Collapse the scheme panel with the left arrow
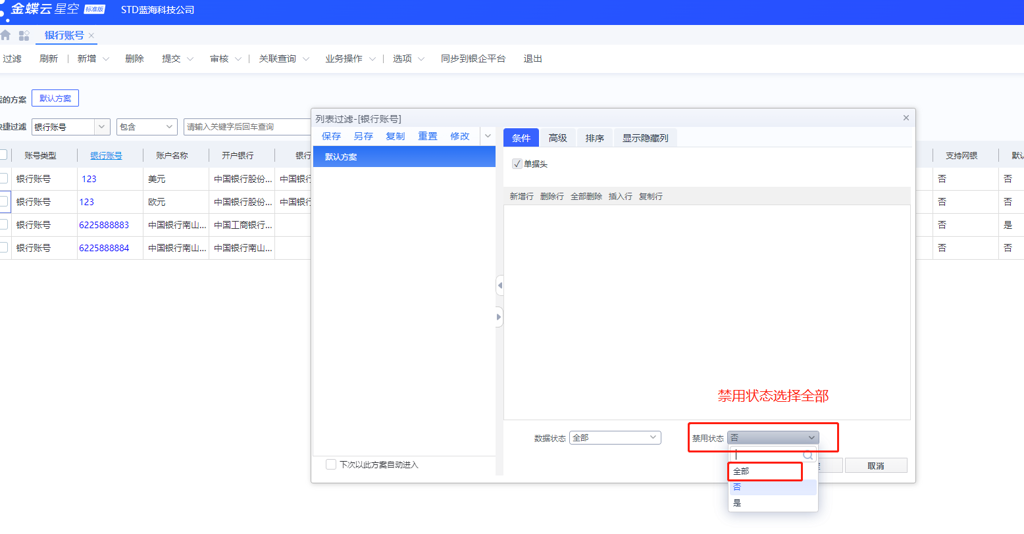This screenshot has width=1024, height=534. tap(500, 285)
